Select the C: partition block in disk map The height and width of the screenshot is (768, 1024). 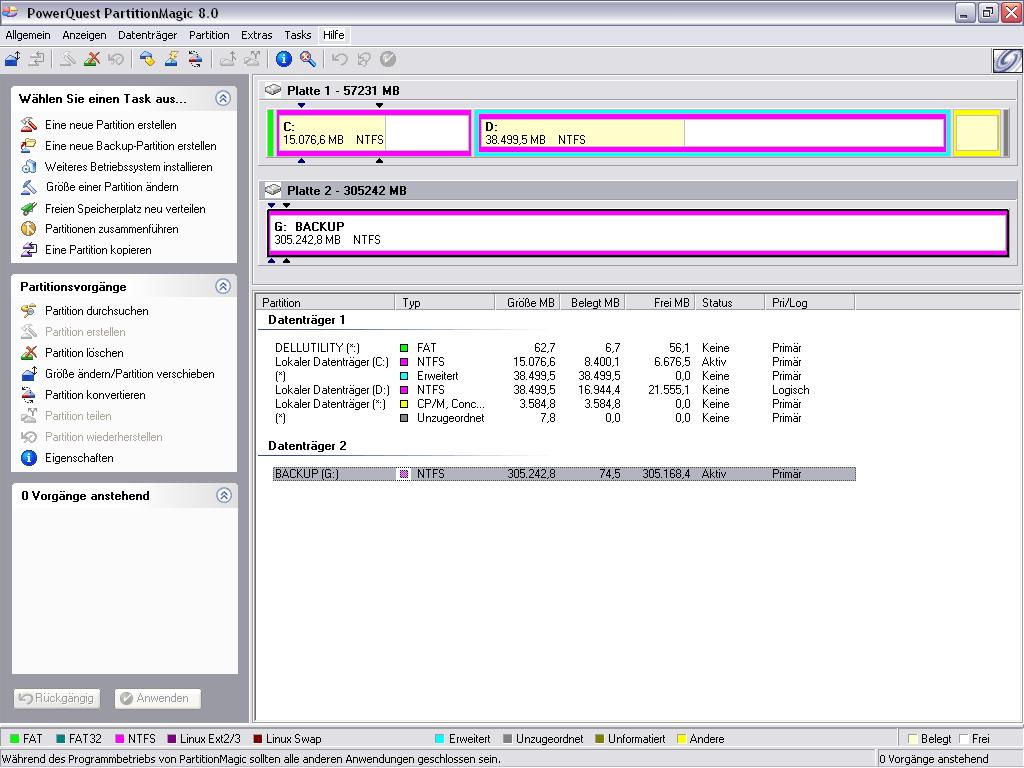tap(374, 133)
